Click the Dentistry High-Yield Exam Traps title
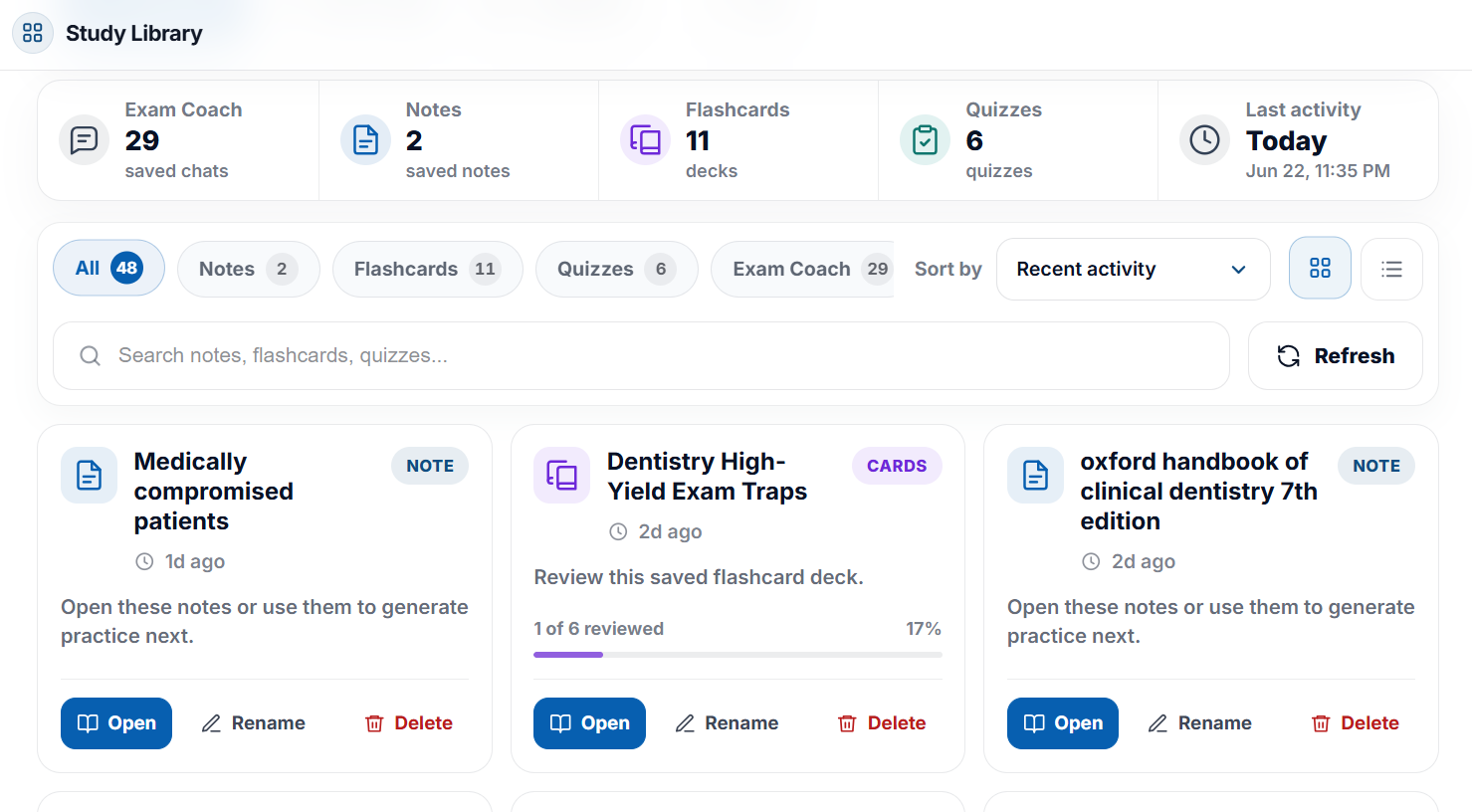Screen dimensions: 1472x812 (708, 477)
